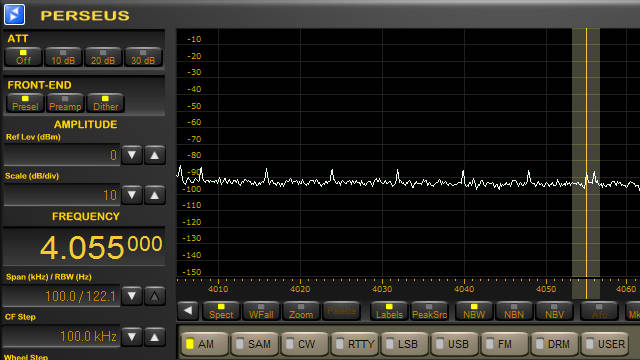Disable the Presel front-end filter
The image size is (640, 360).
25,103
